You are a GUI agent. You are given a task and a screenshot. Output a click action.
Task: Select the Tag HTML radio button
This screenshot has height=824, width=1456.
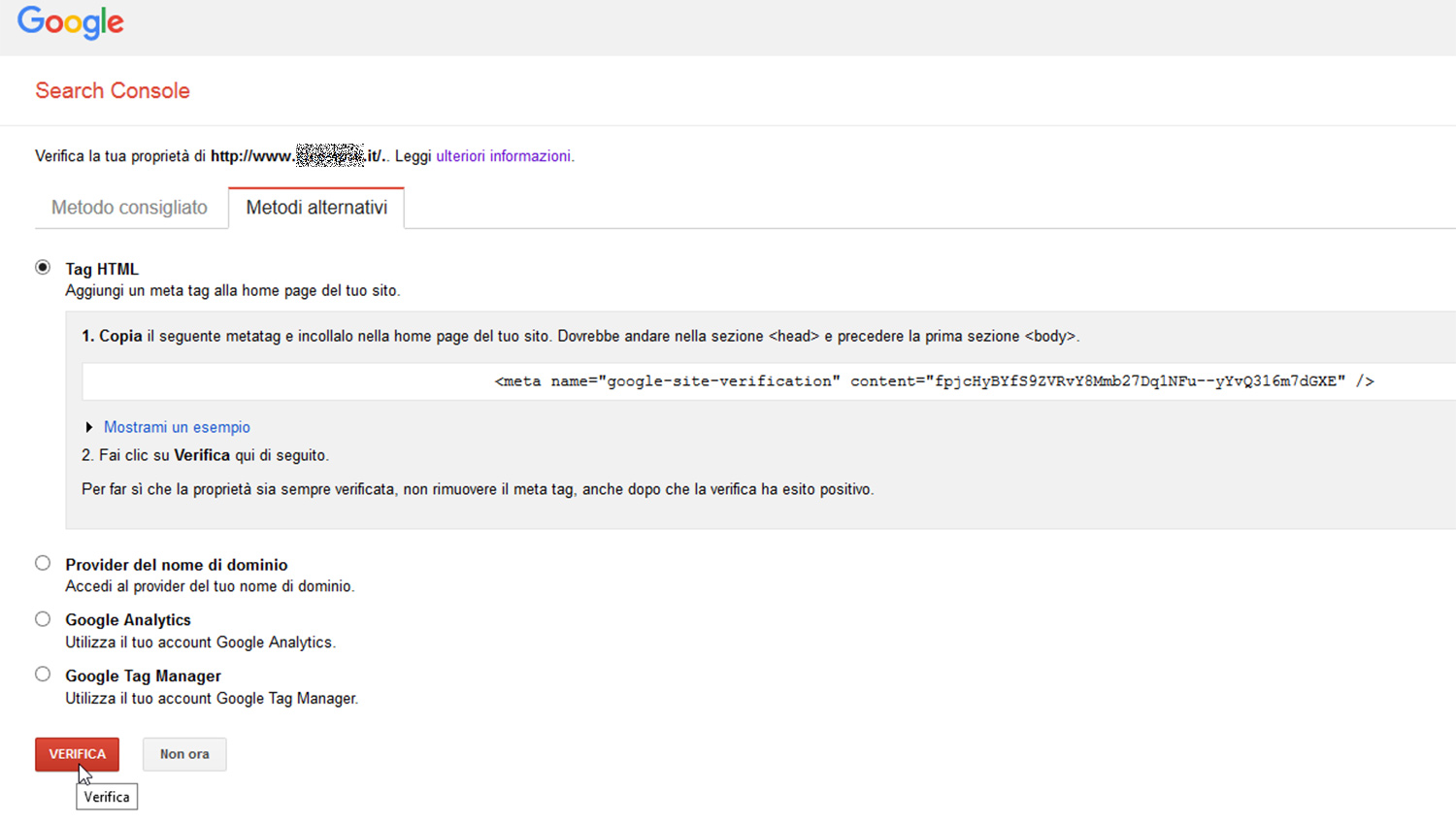click(43, 267)
